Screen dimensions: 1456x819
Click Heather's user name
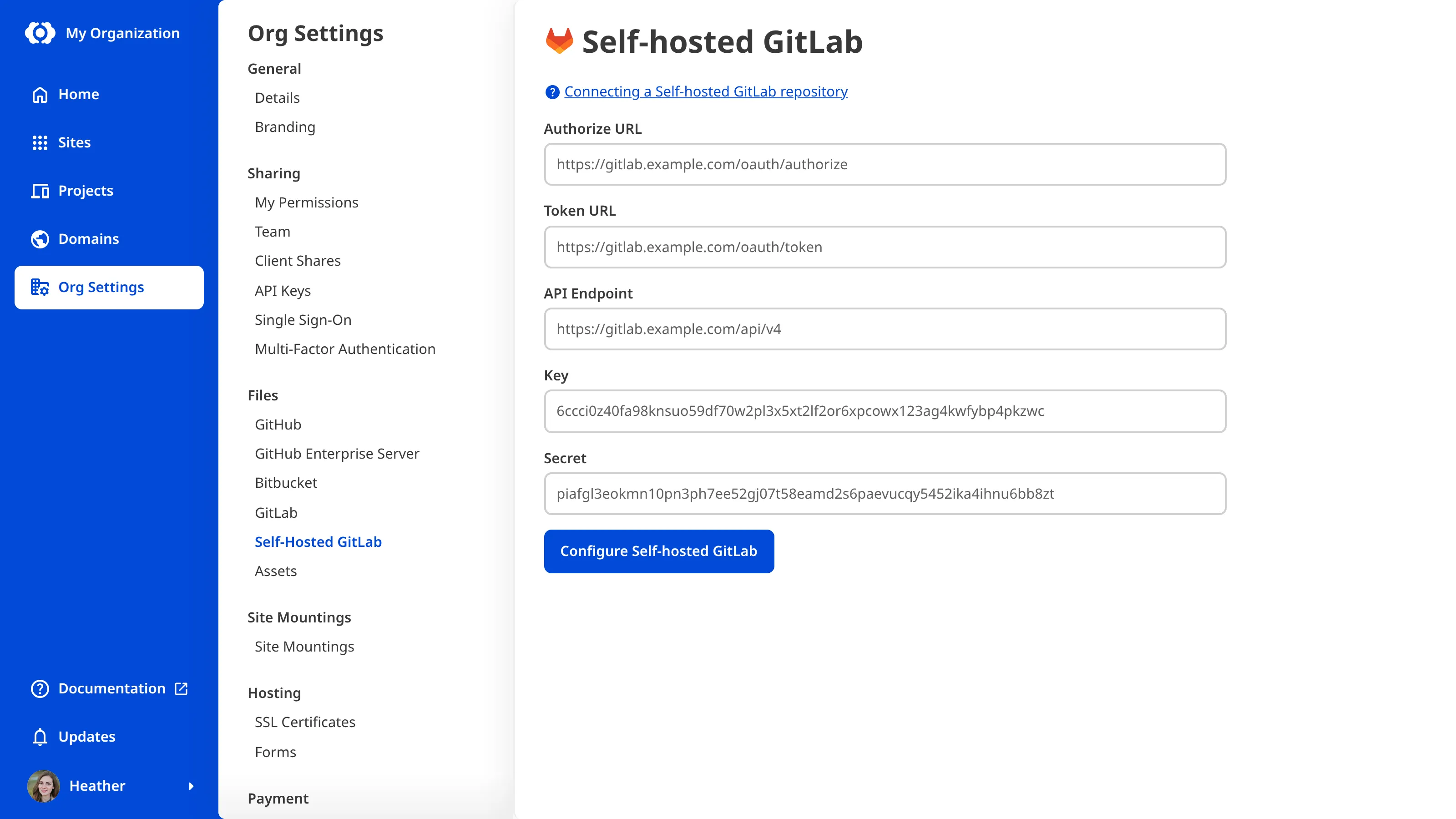click(x=97, y=786)
